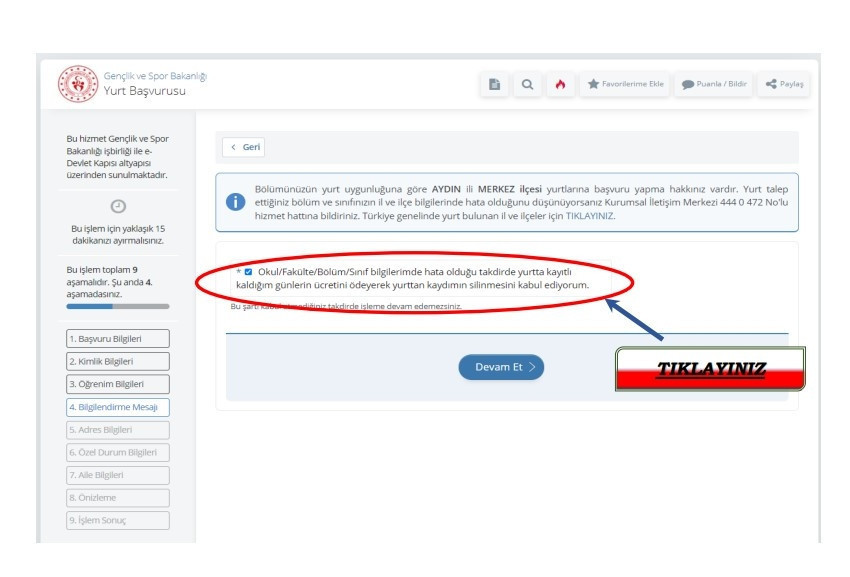This screenshot has width=850, height=577.
Task: Click the red flame popular icon
Action: pyautogui.click(x=561, y=84)
